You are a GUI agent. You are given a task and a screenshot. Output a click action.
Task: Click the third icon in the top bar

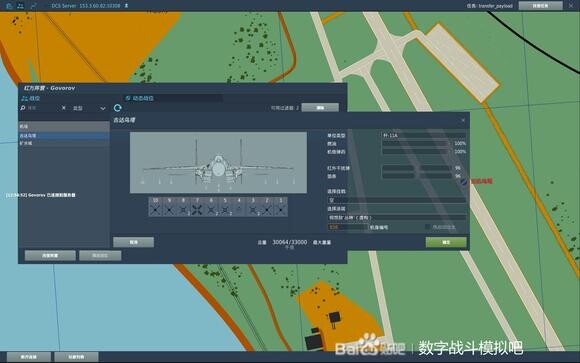point(34,6)
